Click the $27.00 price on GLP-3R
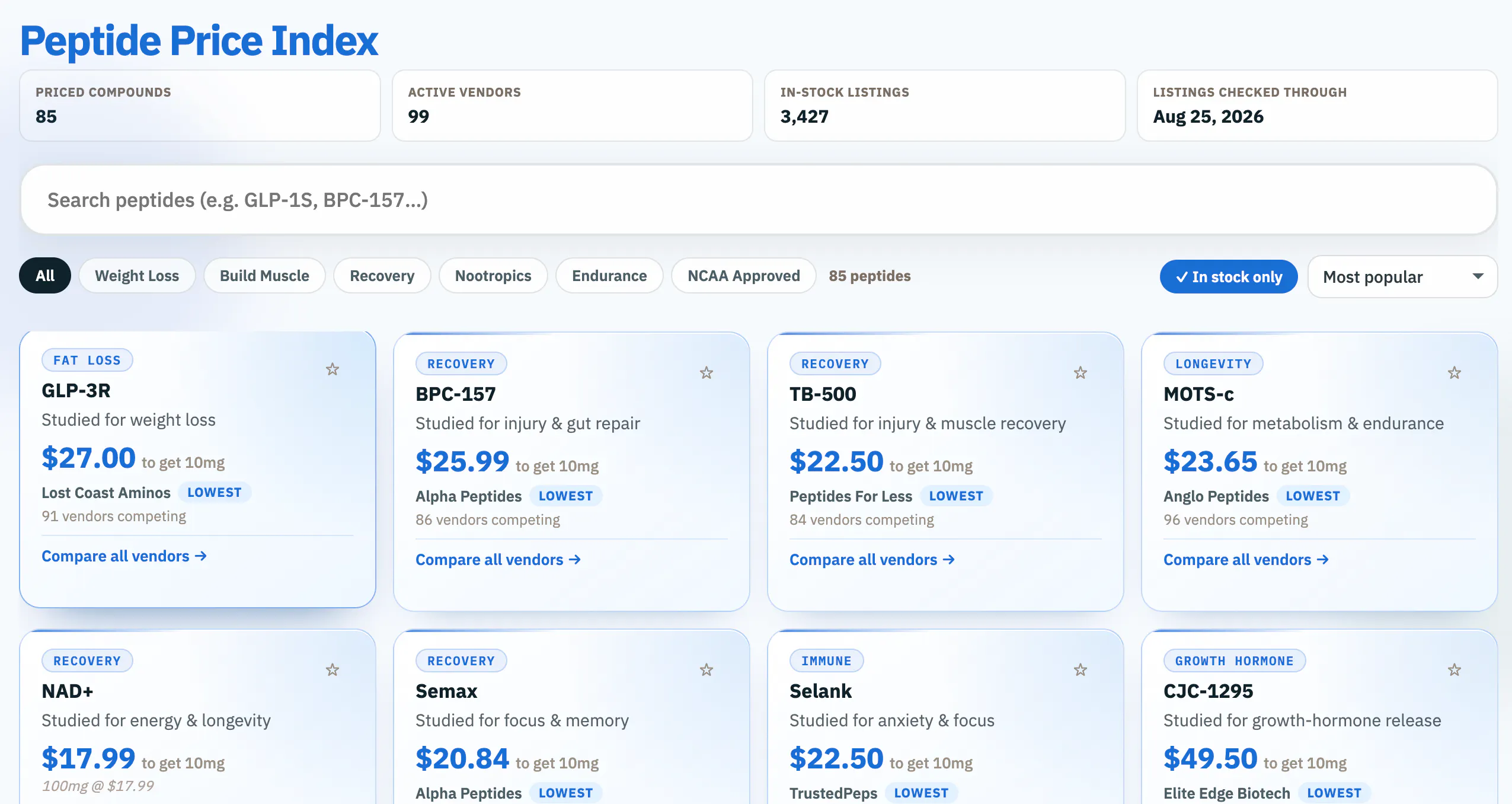 tap(89, 458)
